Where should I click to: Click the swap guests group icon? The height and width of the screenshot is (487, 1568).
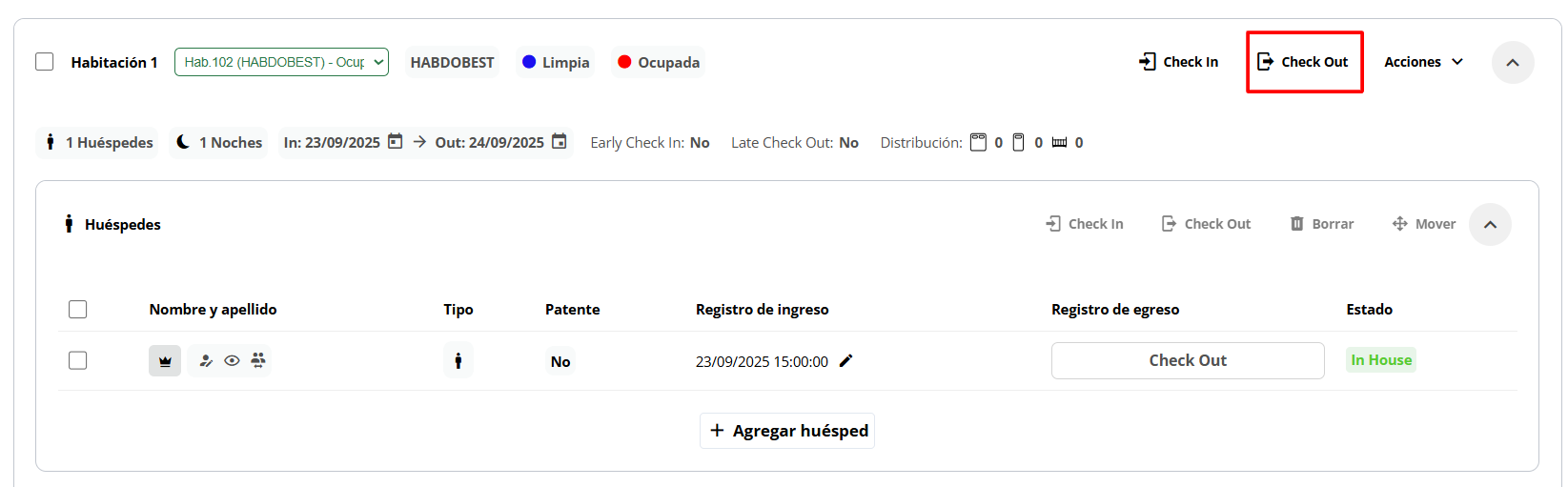pos(258,360)
